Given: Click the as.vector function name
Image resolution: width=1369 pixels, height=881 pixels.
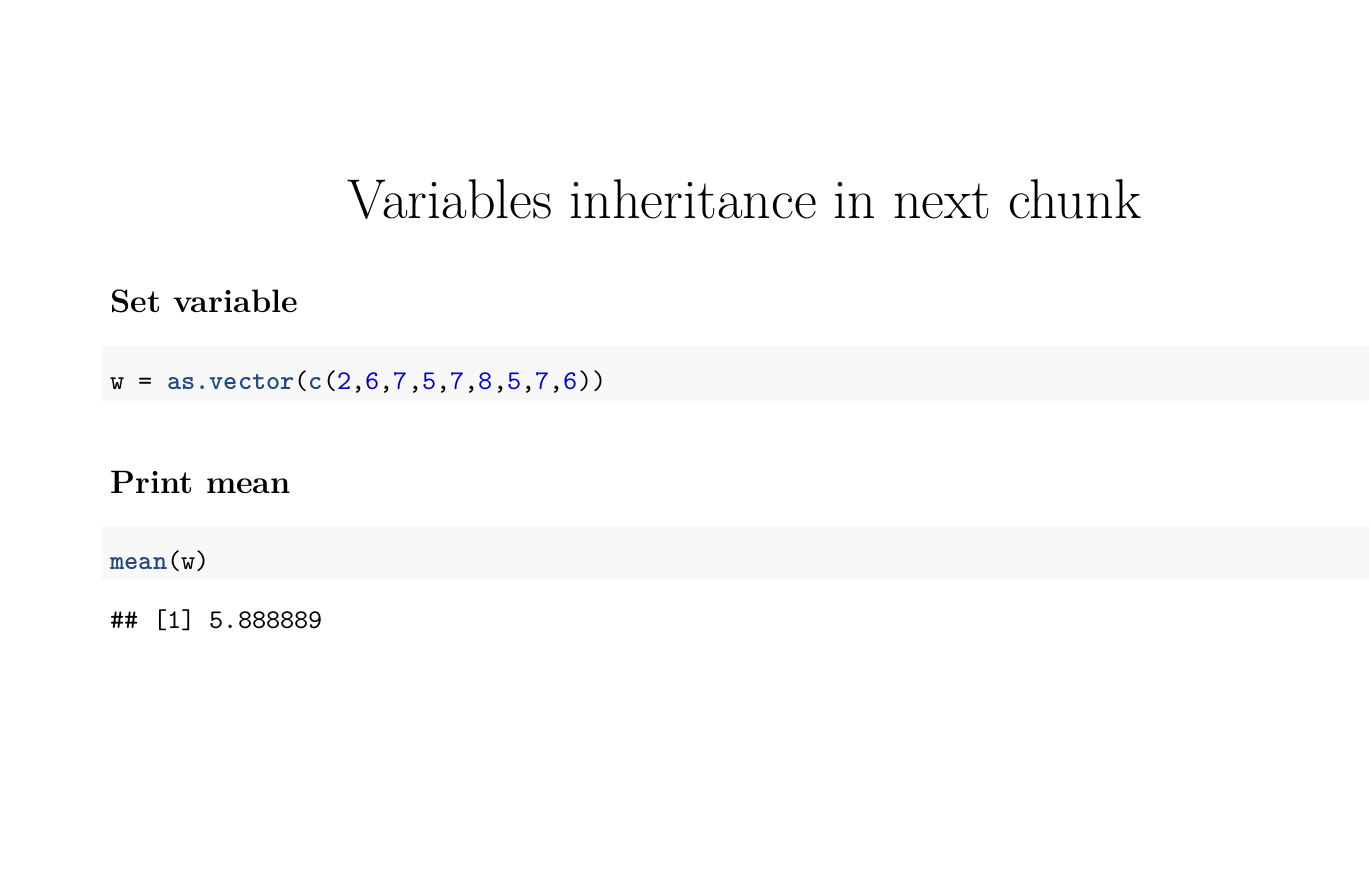Looking at the screenshot, I should 231,382.
